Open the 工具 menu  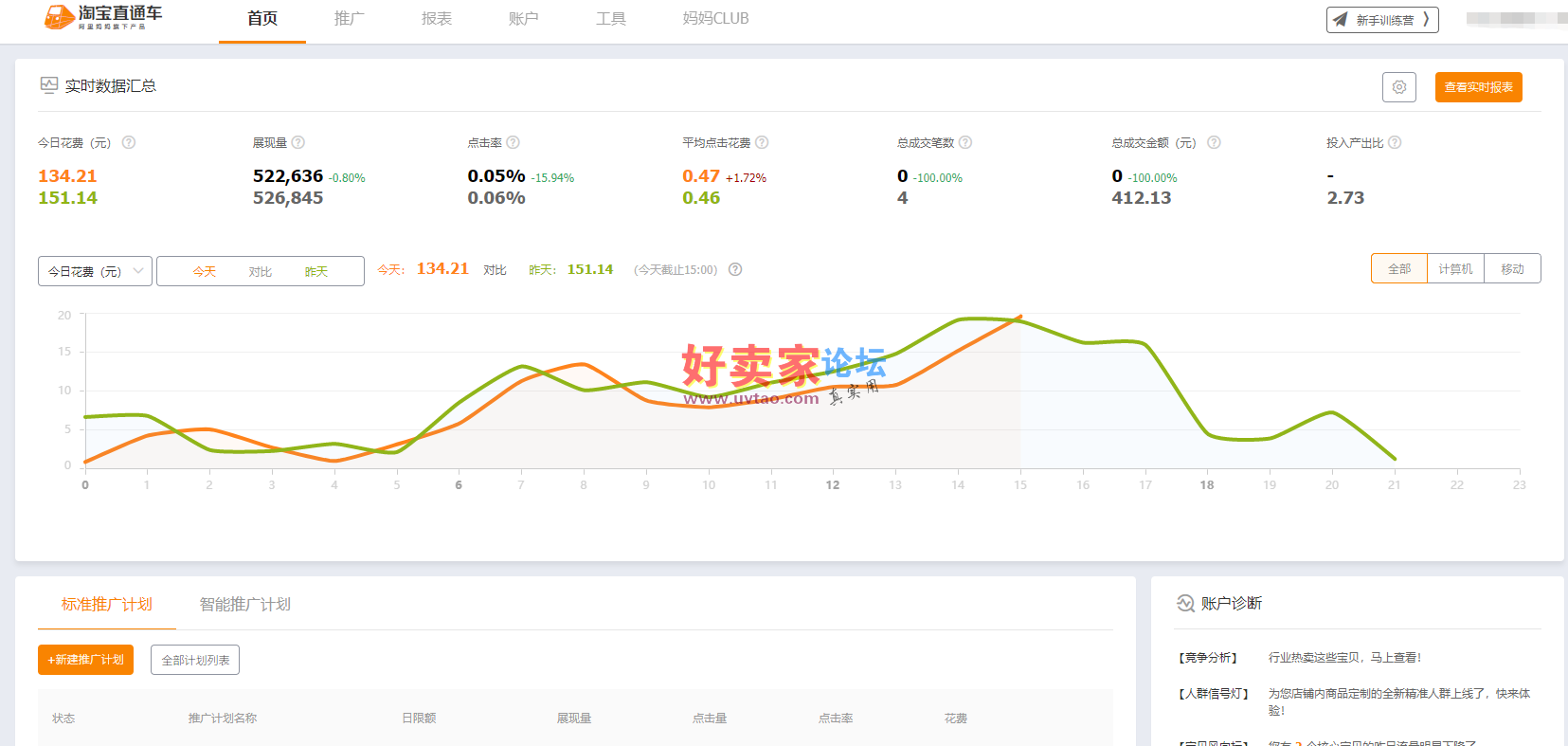click(611, 19)
